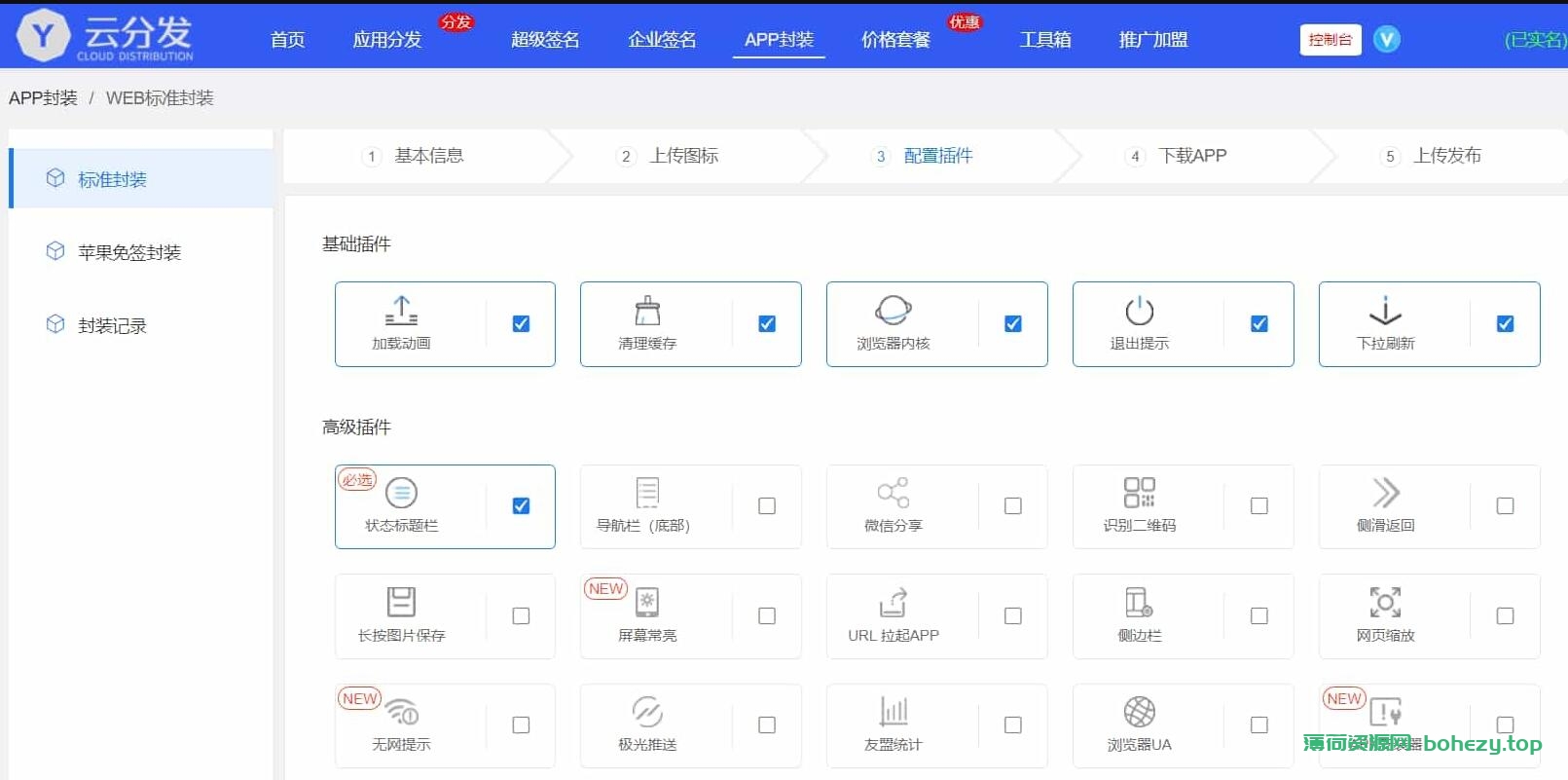Image resolution: width=1568 pixels, height=780 pixels.
Task: Click the 侧边栏 icon
Action: click(1140, 602)
